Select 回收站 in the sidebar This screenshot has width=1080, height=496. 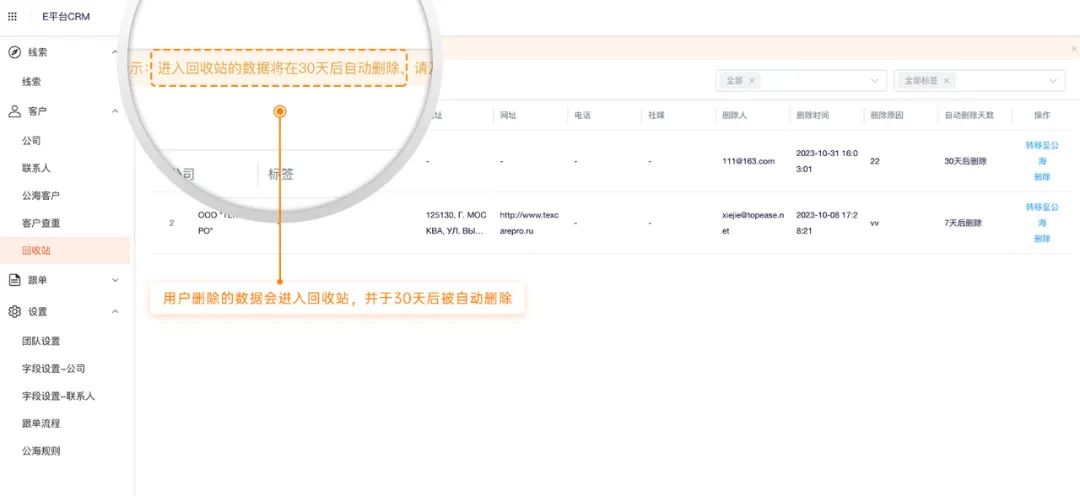coord(36,251)
